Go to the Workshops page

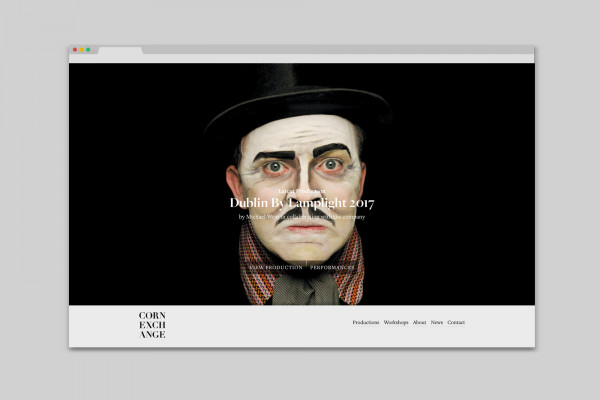coord(396,323)
